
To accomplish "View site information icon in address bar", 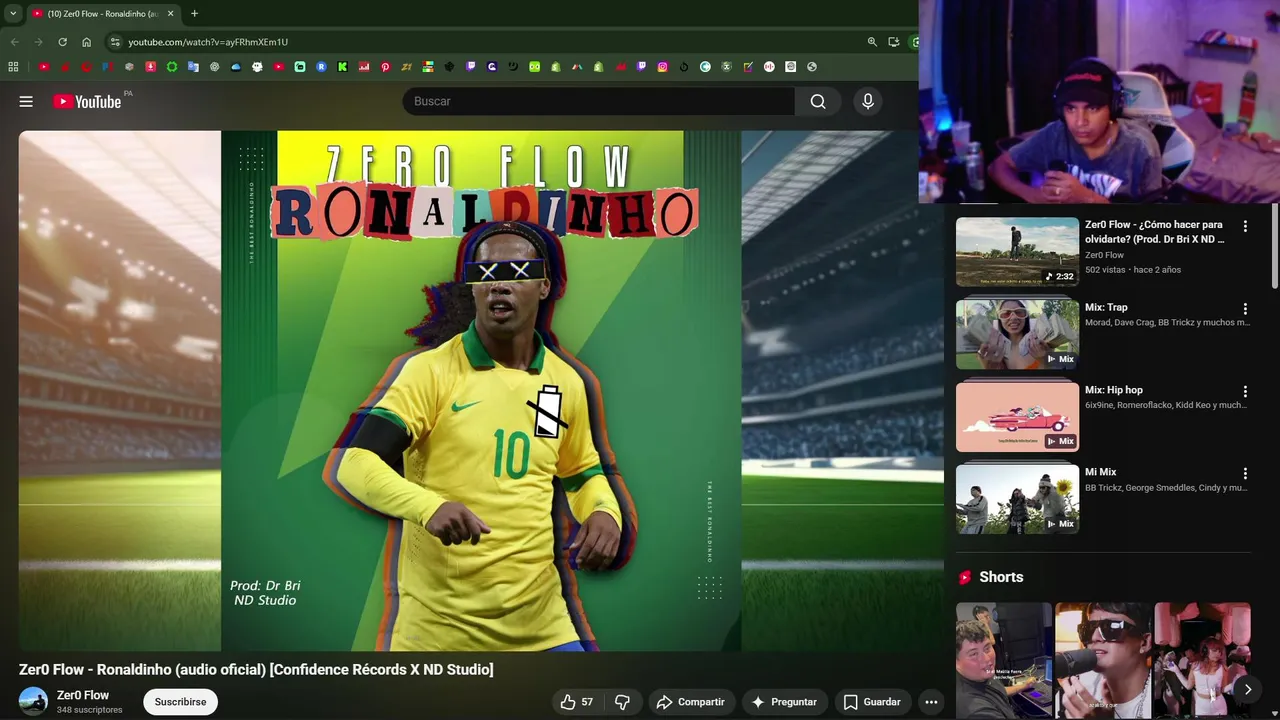I will 115,42.
